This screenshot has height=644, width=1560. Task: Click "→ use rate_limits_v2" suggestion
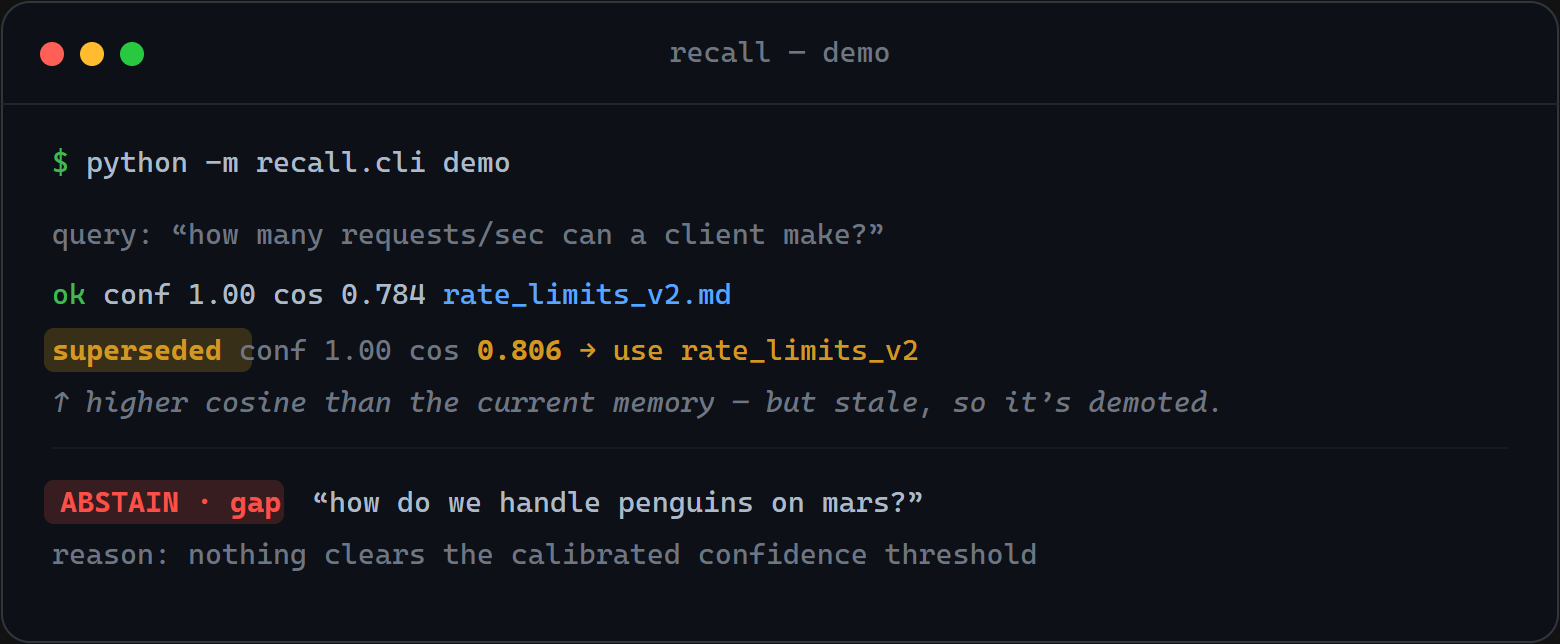(x=748, y=351)
